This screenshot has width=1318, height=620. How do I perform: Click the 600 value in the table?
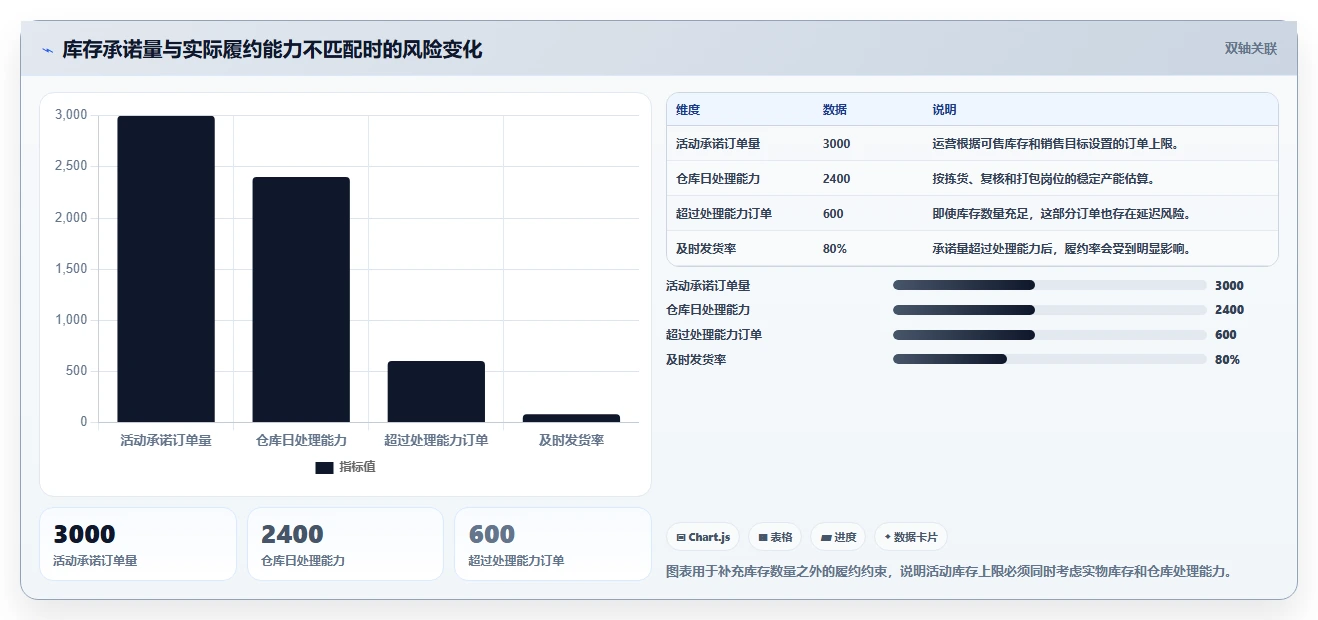tap(833, 214)
